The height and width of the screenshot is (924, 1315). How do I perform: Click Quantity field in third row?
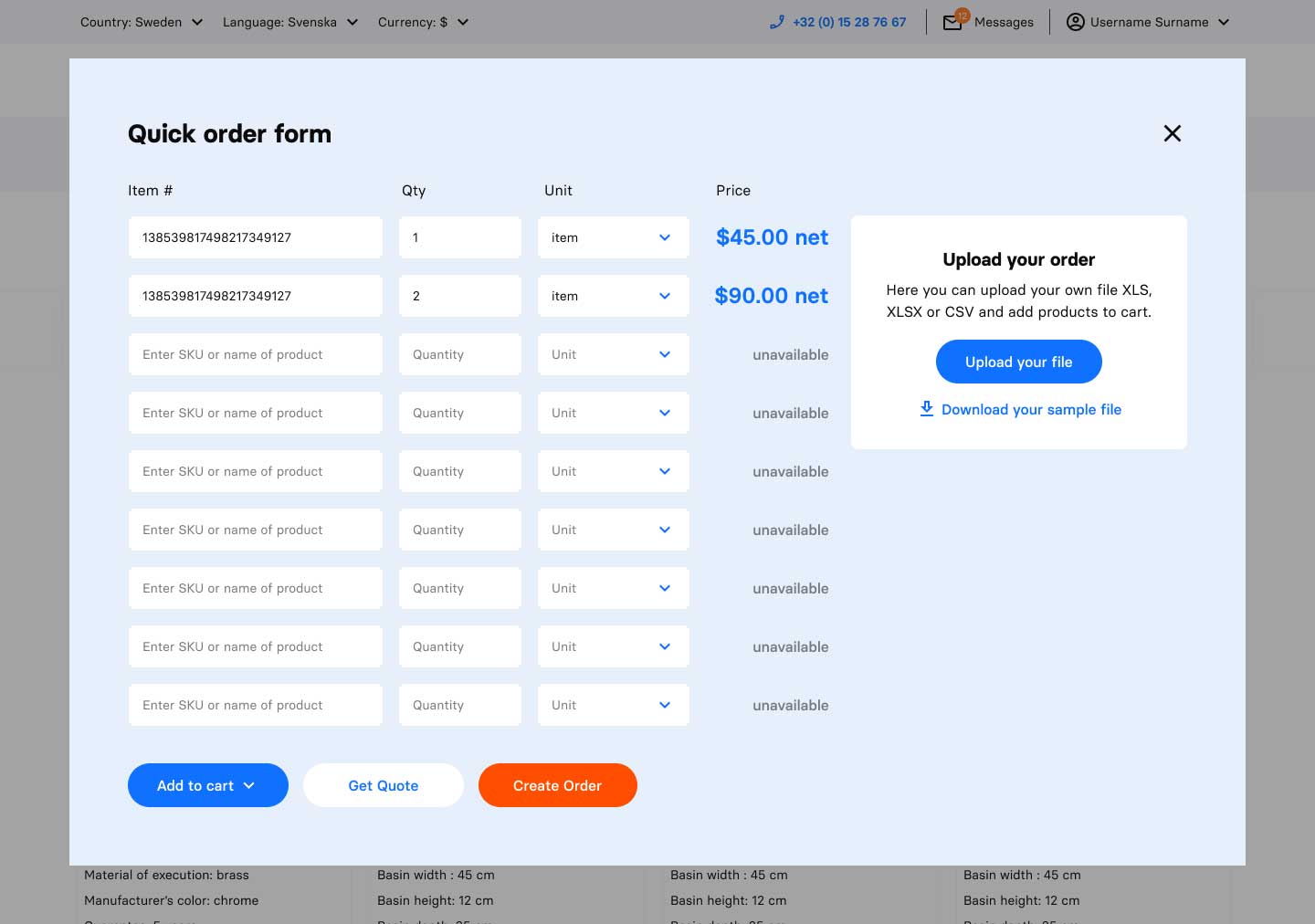460,354
